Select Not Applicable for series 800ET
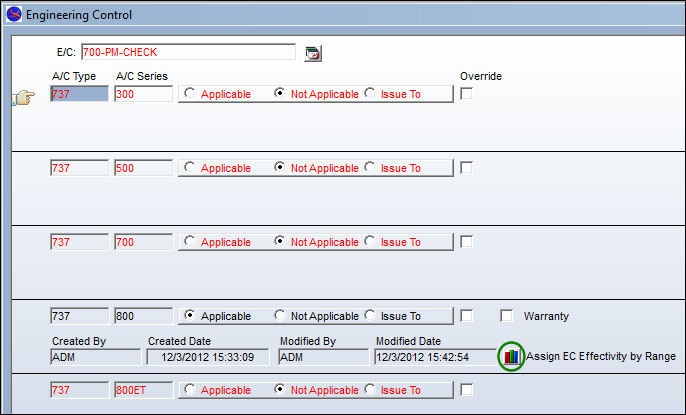Image resolution: width=686 pixels, height=415 pixels. tap(280, 389)
